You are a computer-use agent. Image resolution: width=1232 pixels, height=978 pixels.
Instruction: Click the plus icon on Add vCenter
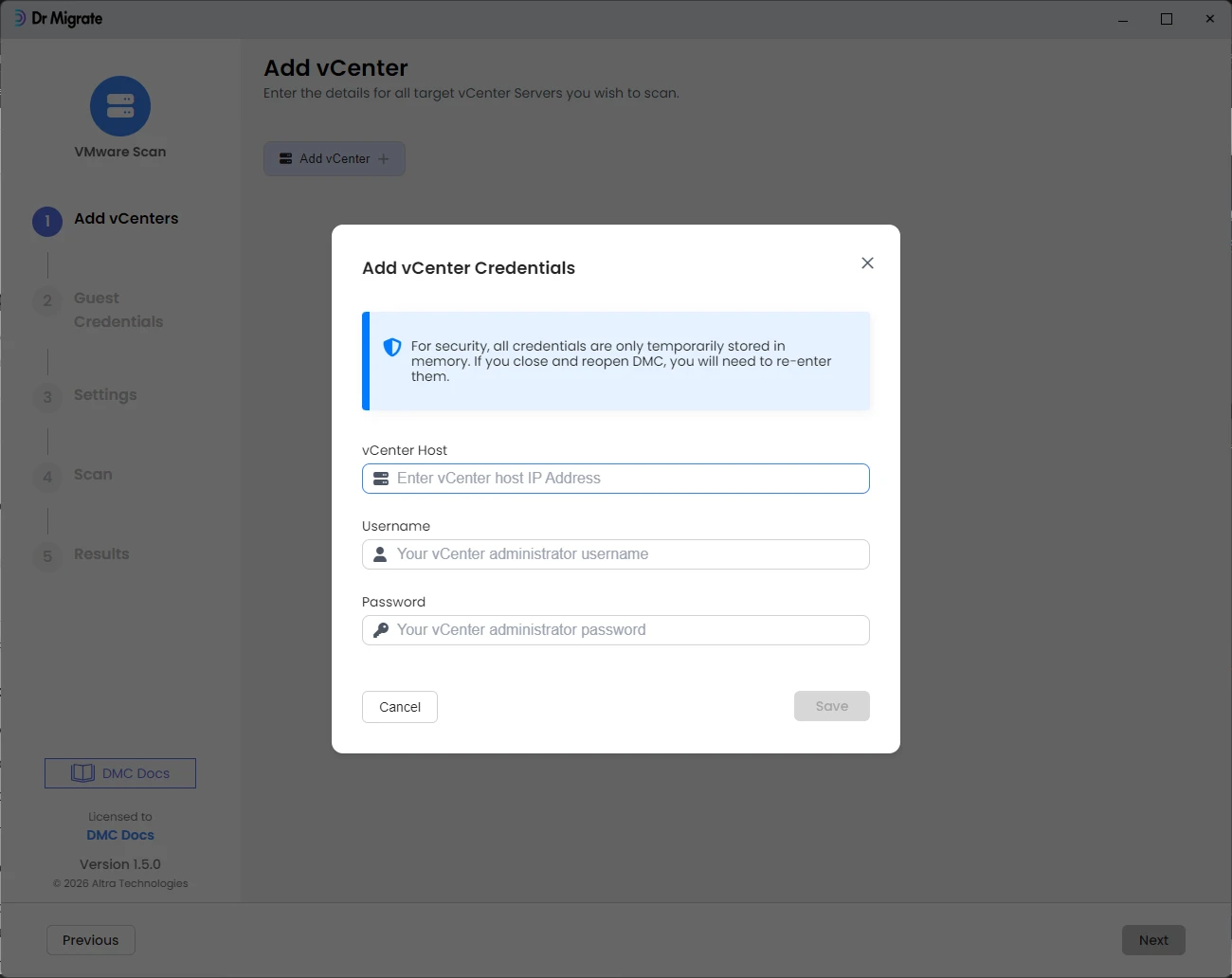[x=384, y=159]
